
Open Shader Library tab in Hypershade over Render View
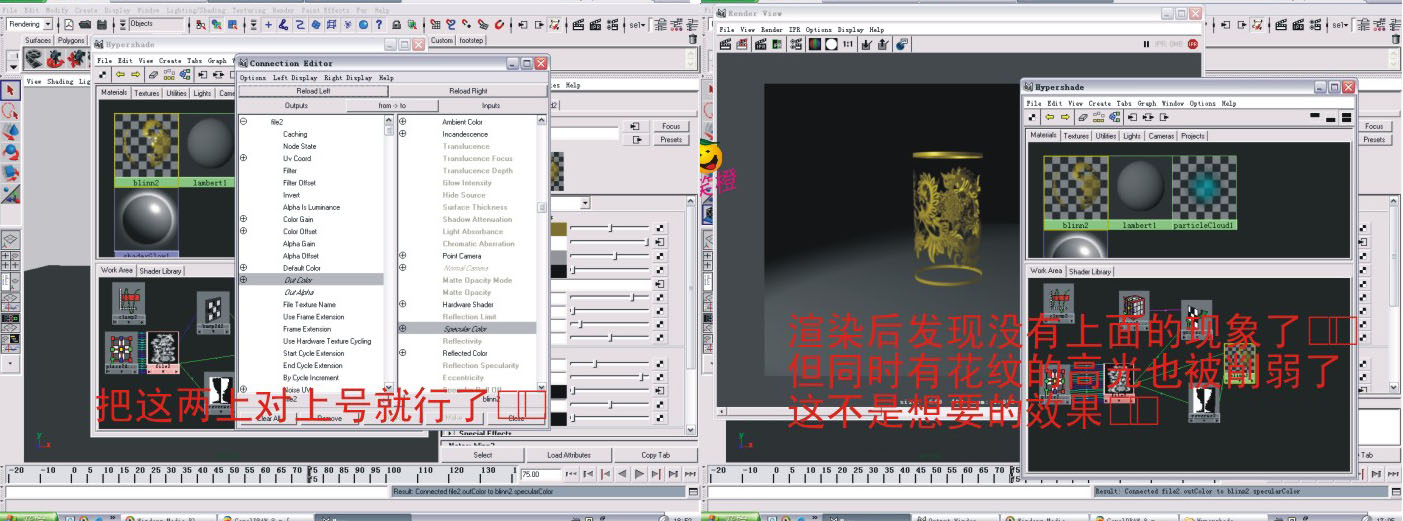pyautogui.click(x=1089, y=271)
